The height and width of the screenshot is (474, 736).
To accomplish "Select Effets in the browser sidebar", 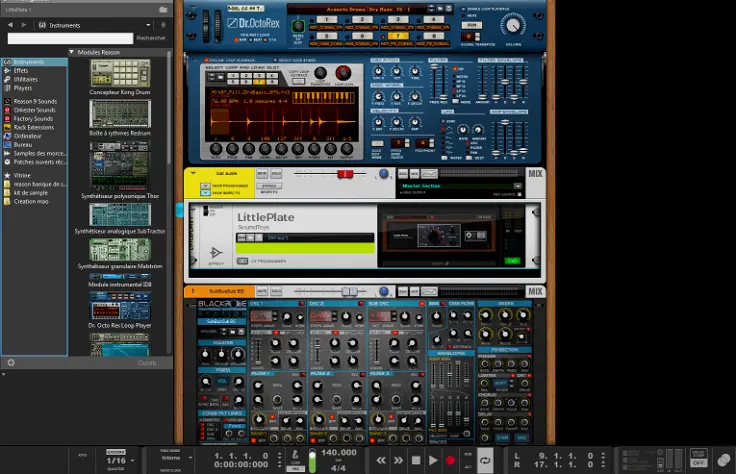I will 21,70.
